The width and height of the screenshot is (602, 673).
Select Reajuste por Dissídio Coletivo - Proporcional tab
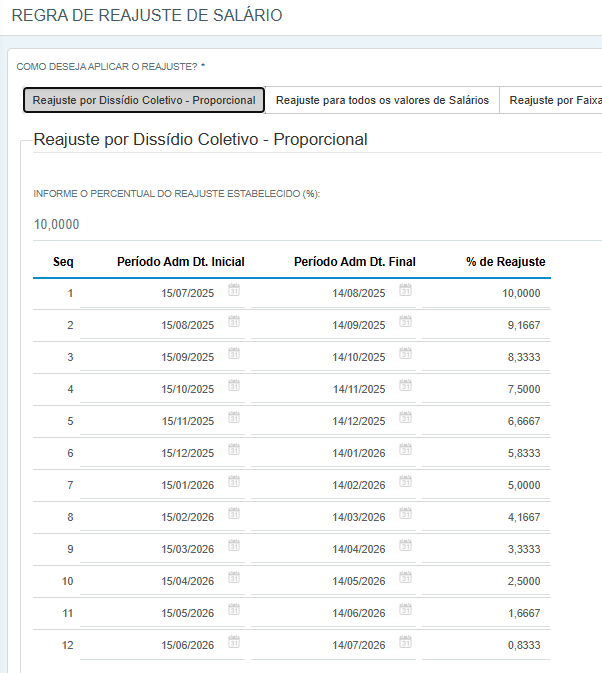(x=144, y=100)
